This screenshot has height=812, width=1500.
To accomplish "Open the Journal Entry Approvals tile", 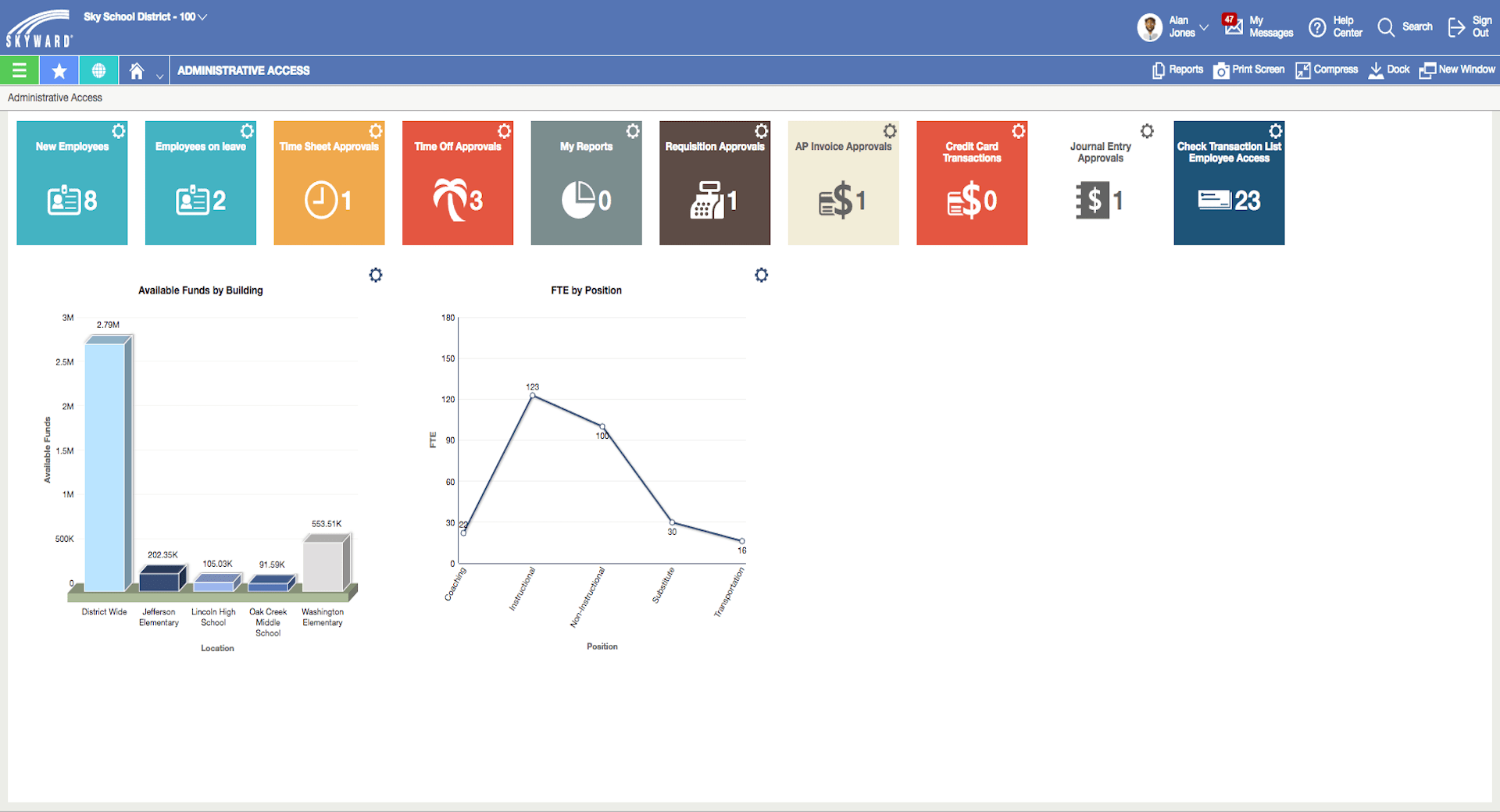I will pos(1100,183).
